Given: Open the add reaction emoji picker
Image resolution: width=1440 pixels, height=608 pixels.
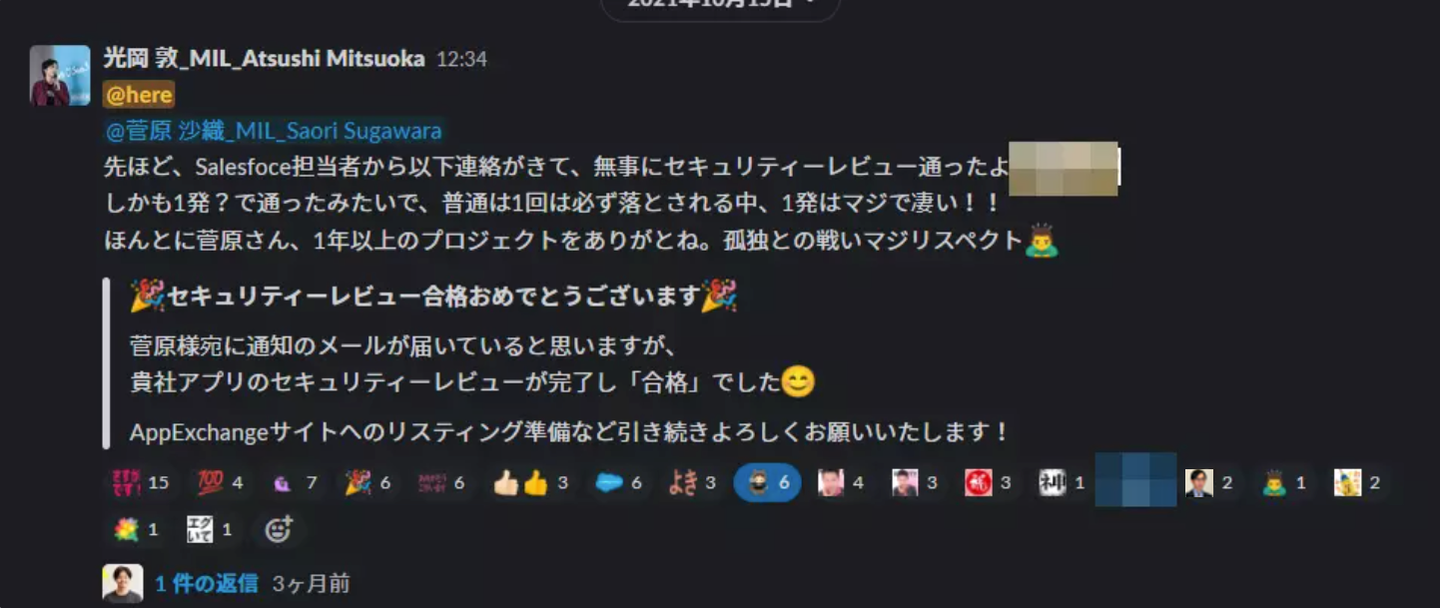Looking at the screenshot, I should (x=278, y=530).
